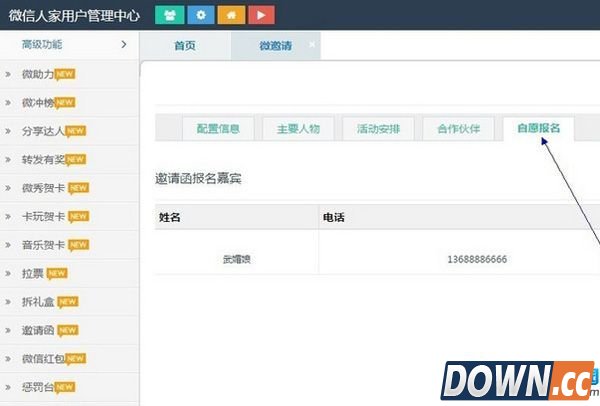Open the 活动安排 tab

(378, 129)
